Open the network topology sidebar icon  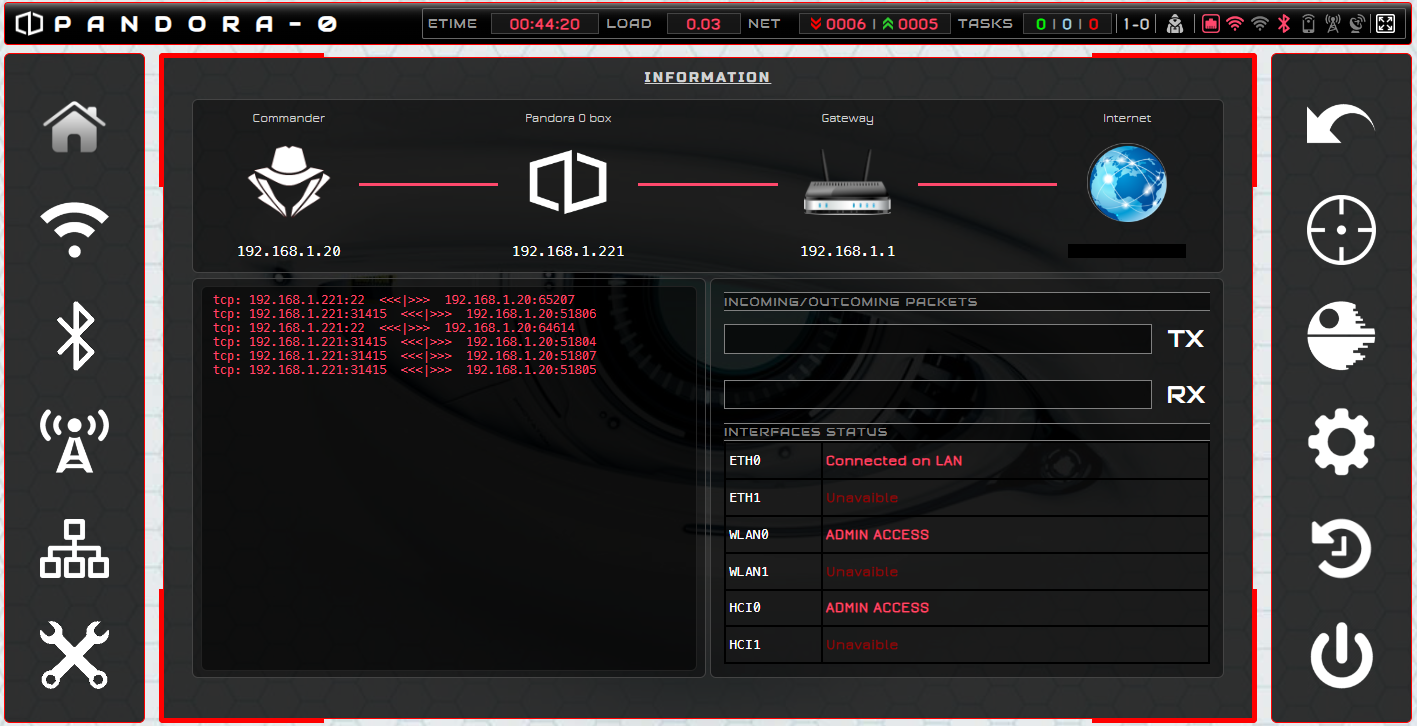[x=74, y=548]
